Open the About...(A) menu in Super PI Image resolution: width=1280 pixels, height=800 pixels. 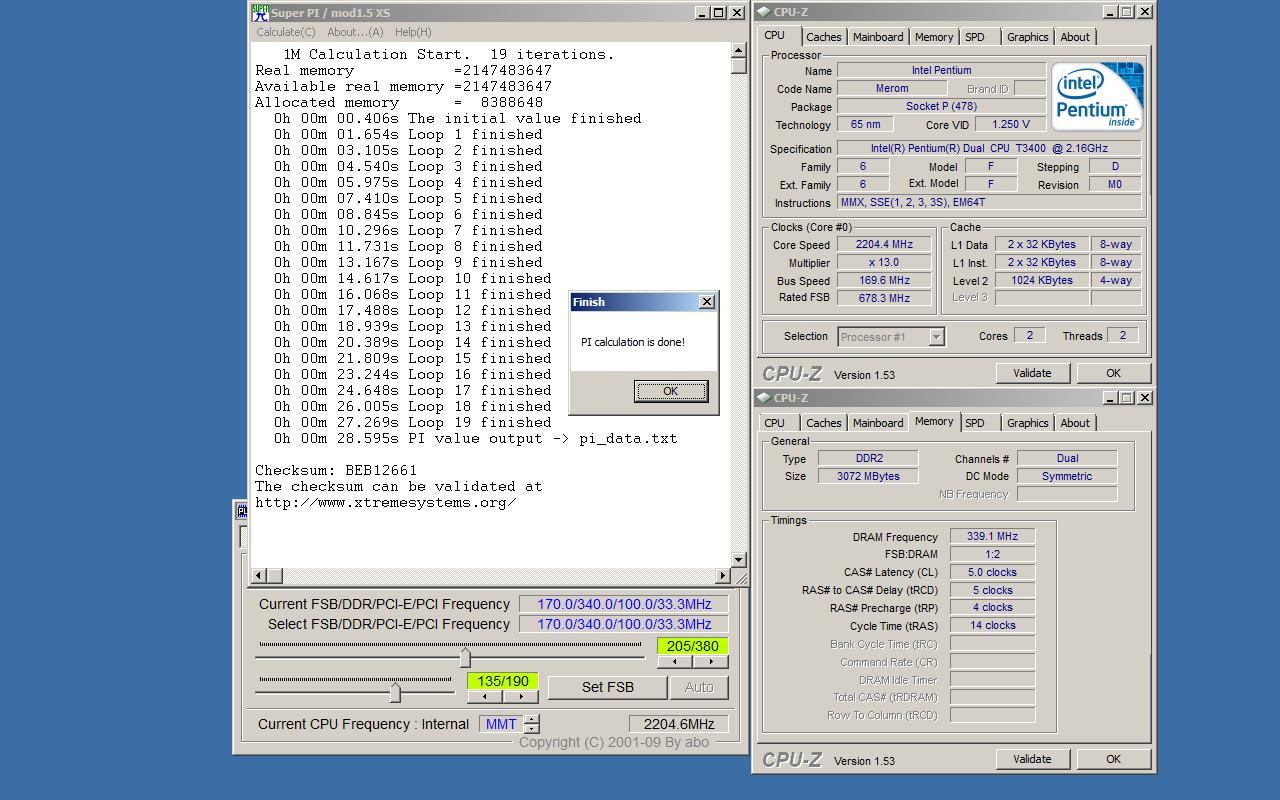coord(355,32)
